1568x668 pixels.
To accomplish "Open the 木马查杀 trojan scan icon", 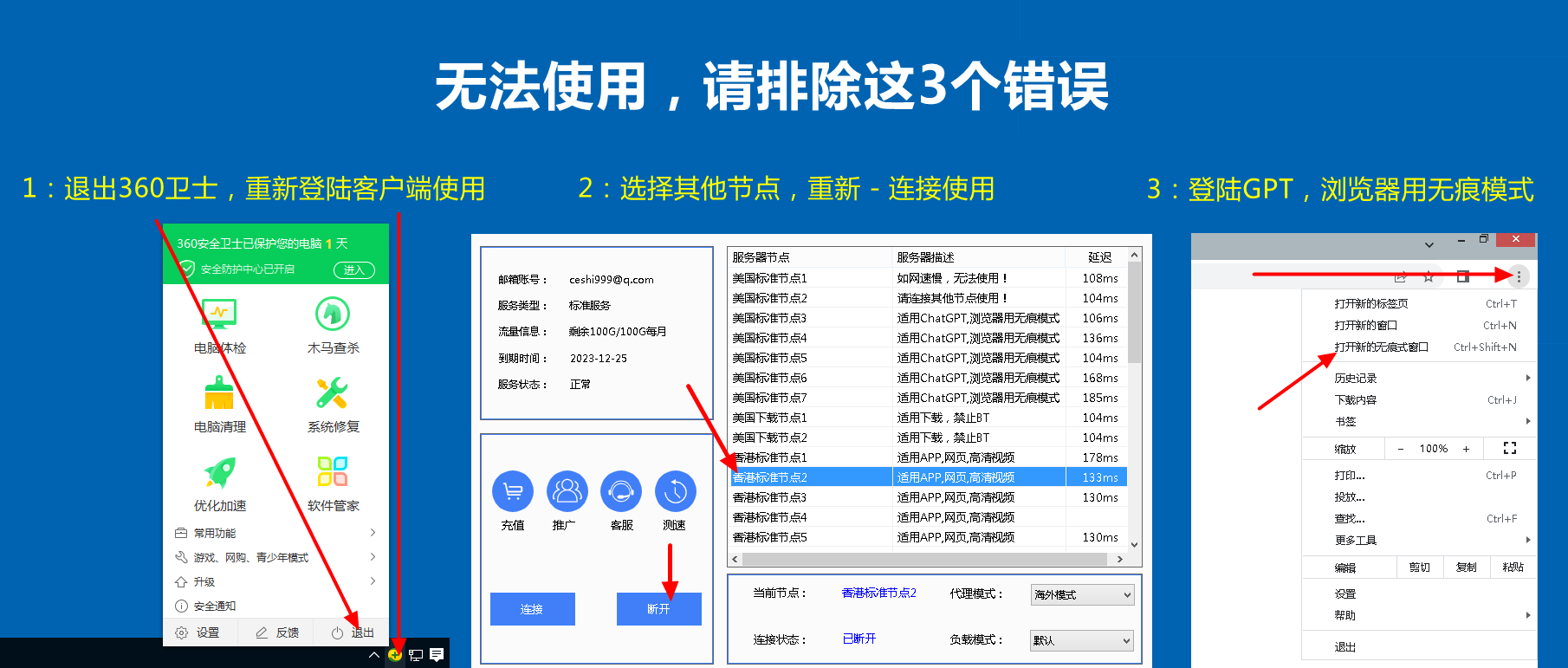I will tap(333, 314).
